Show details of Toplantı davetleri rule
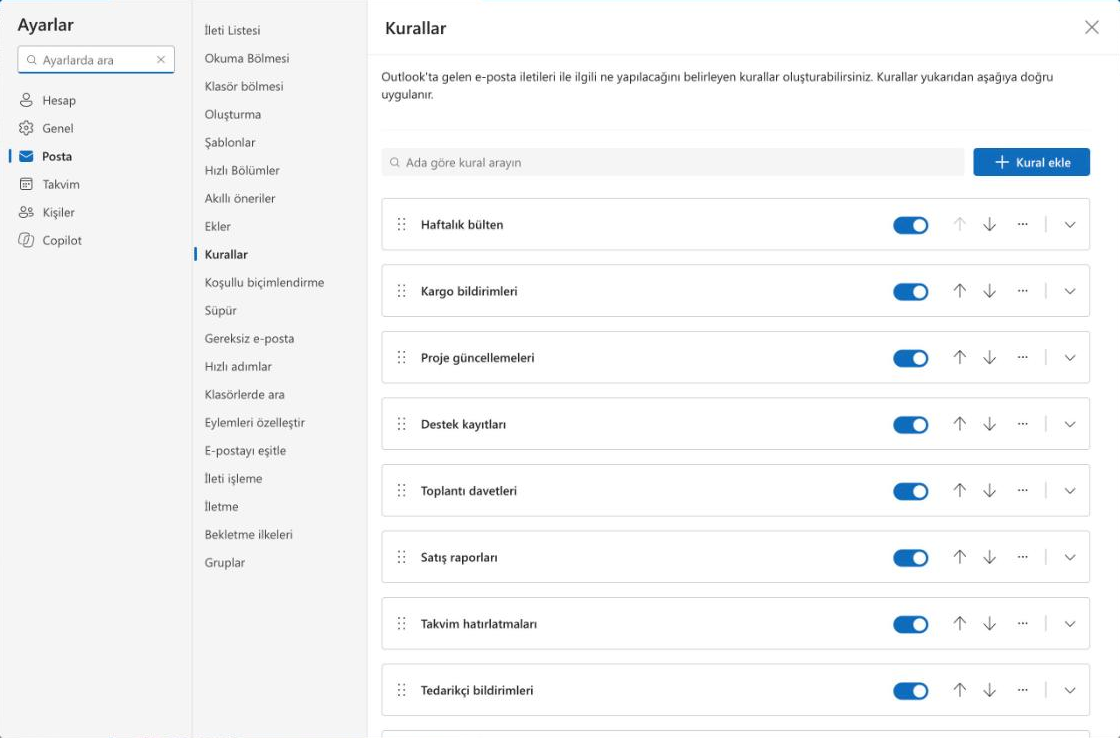 [x=1069, y=490]
